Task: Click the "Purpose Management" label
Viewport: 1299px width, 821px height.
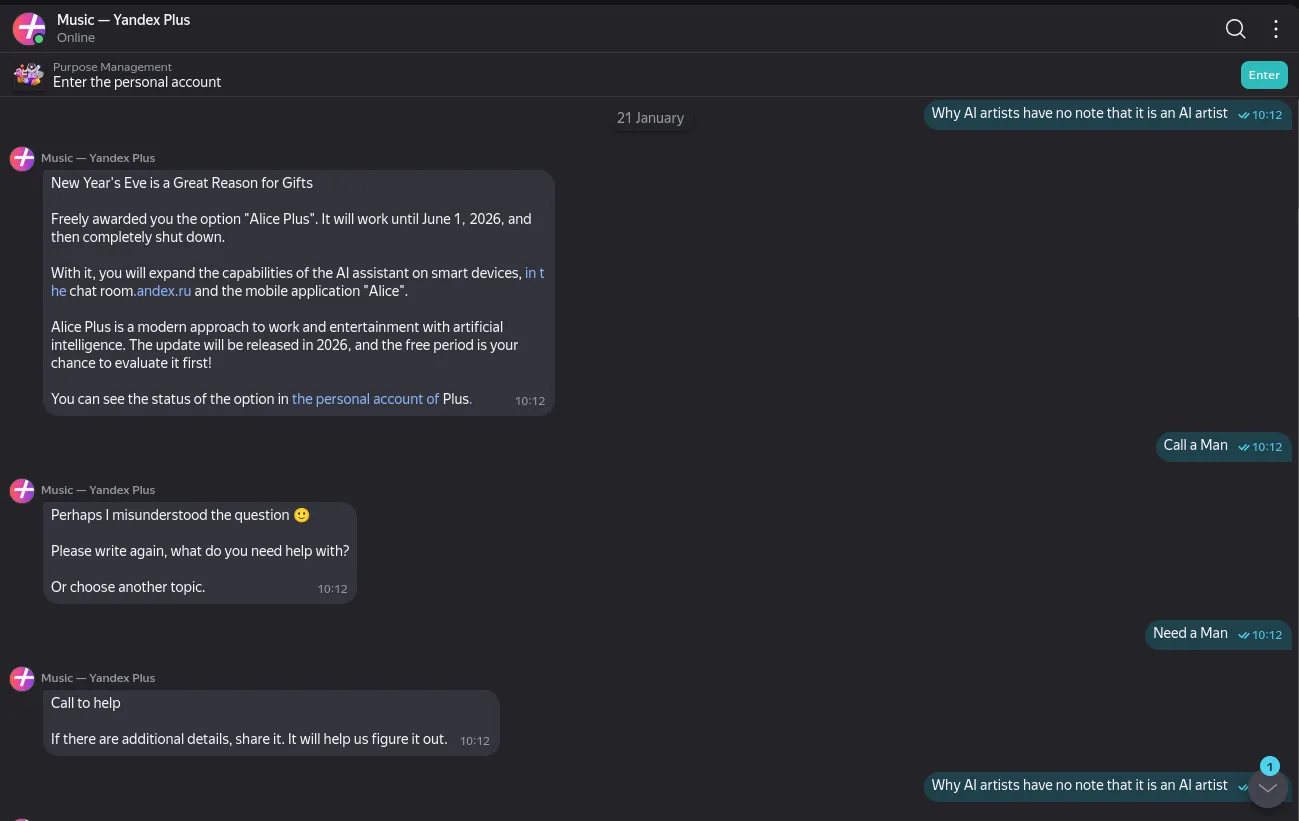Action: tap(113, 67)
